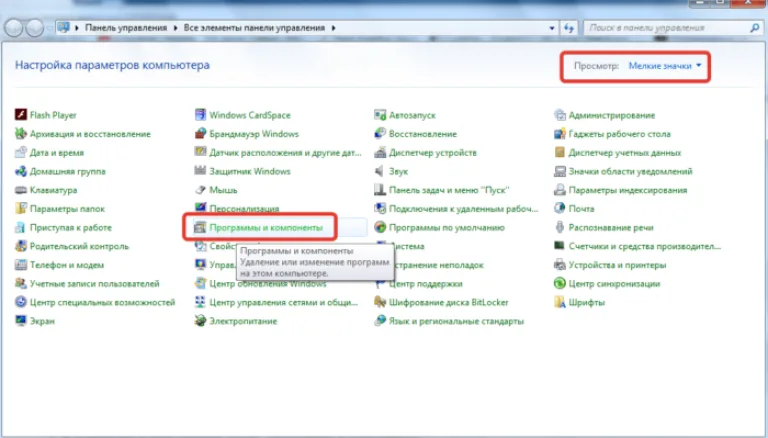768x438 pixels.
Task: Open the Брандмауэр Windows icon
Action: point(200,133)
